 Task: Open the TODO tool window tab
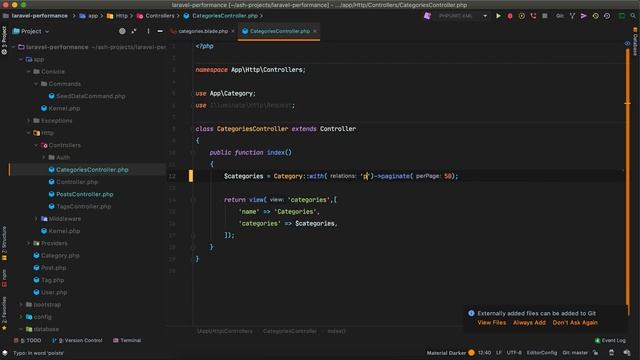(x=28, y=340)
